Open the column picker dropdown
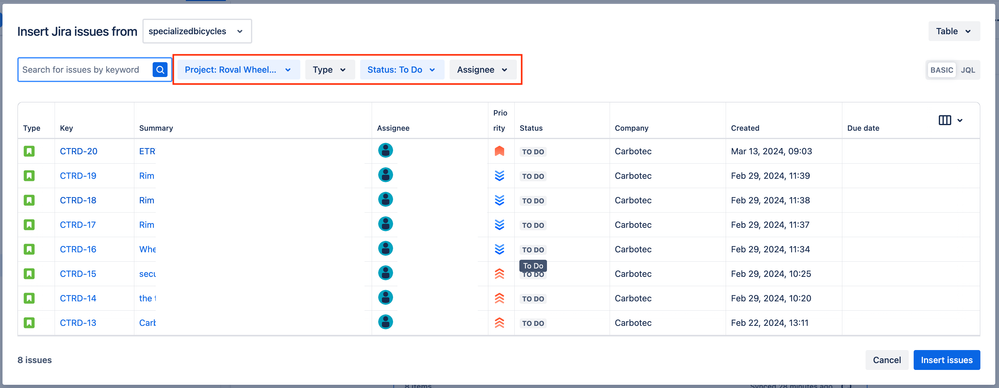The height and width of the screenshot is (388, 999). 951,120
